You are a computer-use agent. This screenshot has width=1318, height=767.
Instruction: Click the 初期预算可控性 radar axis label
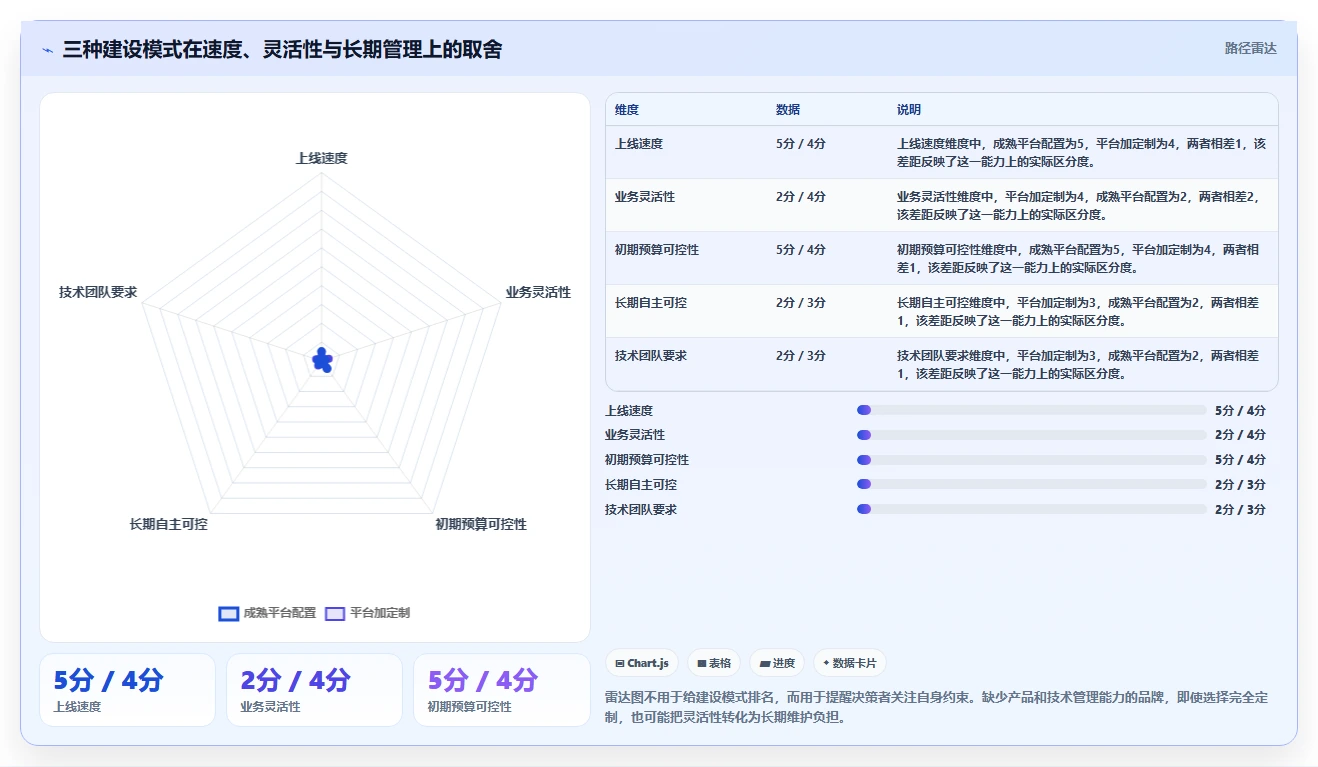[480, 524]
